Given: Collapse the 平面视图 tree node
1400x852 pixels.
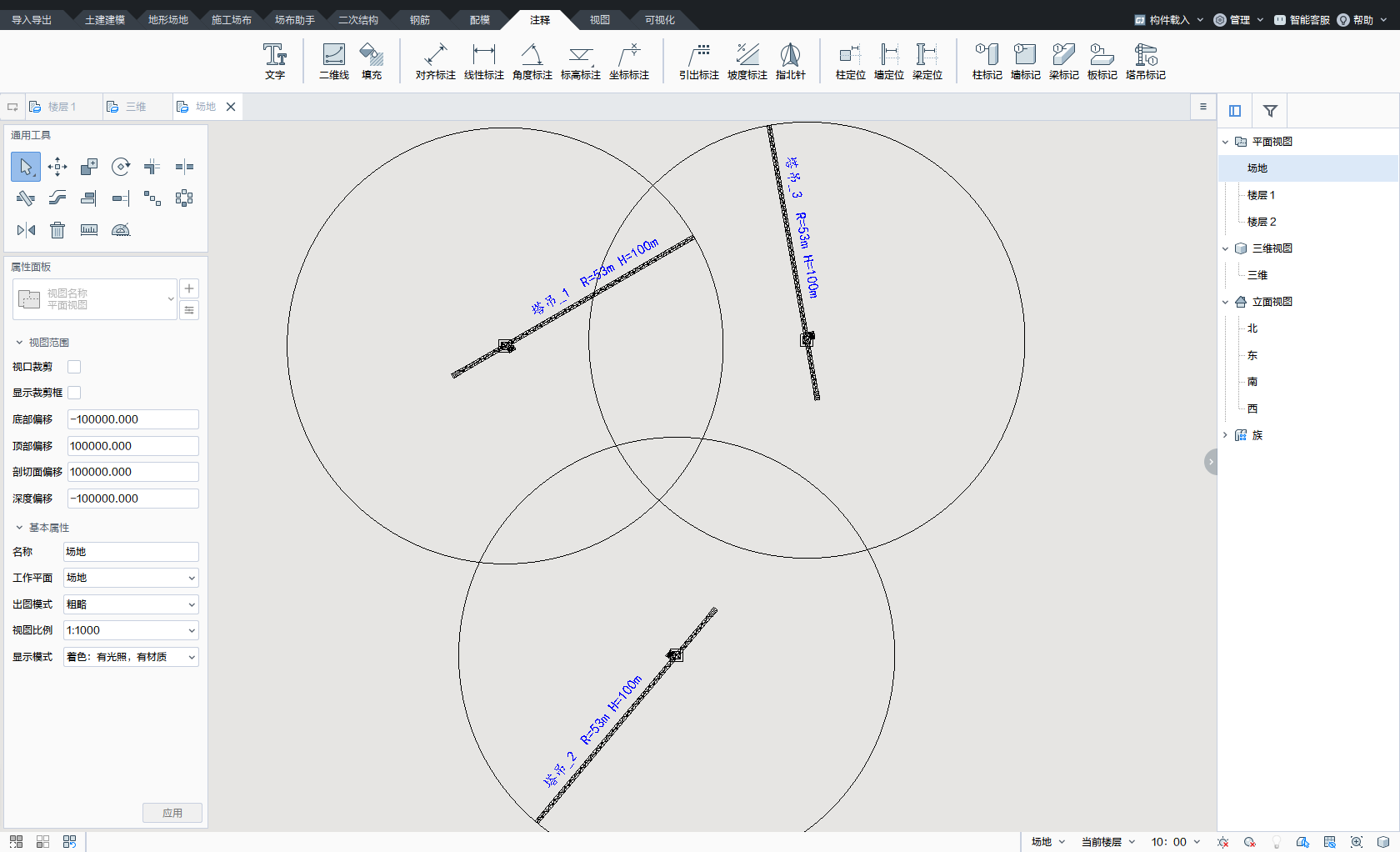Looking at the screenshot, I should pos(1225,142).
